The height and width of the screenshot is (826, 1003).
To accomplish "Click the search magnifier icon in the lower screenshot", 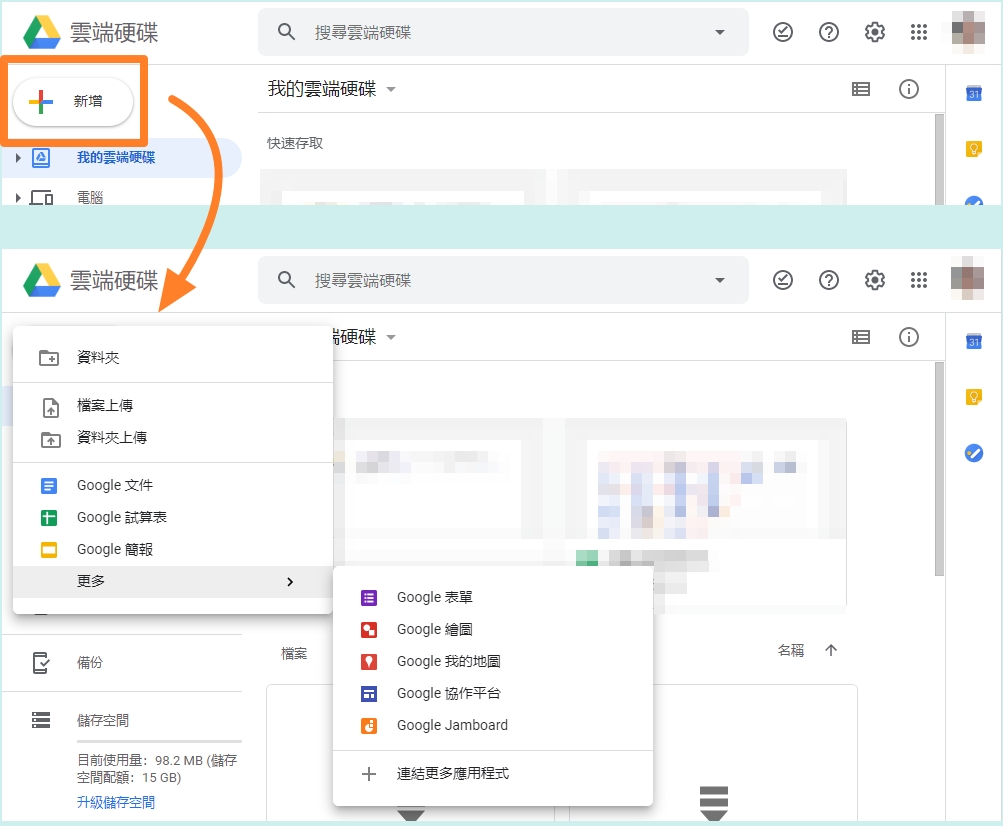I will click(286, 280).
